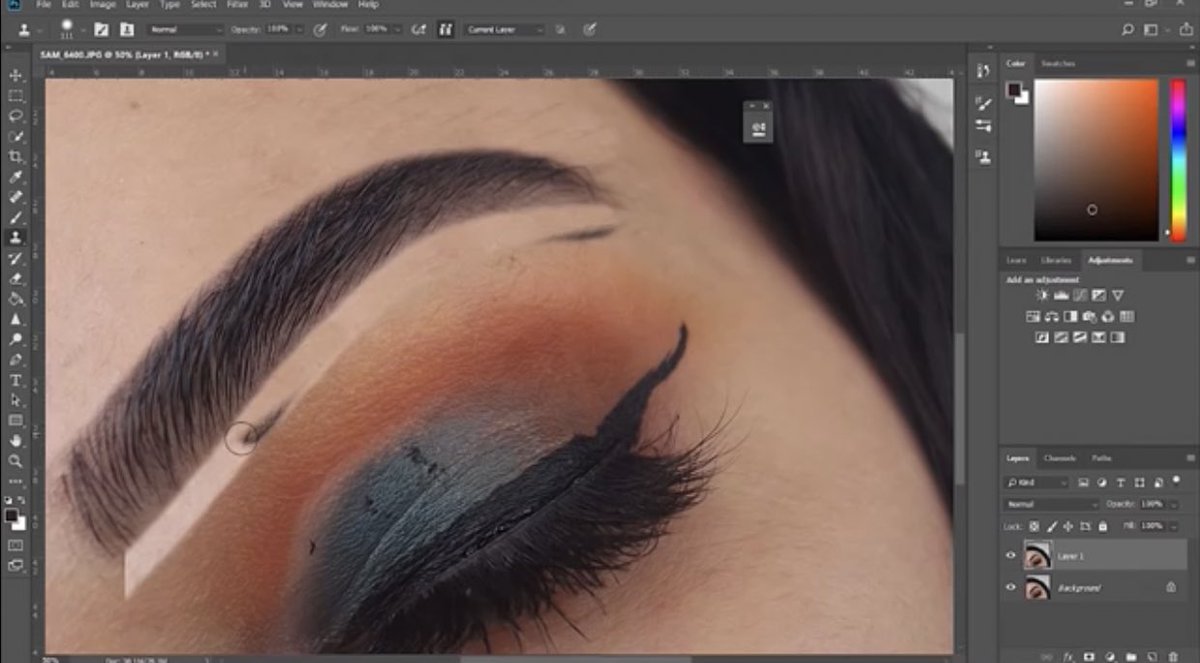Open the Filter menu

(x=237, y=5)
